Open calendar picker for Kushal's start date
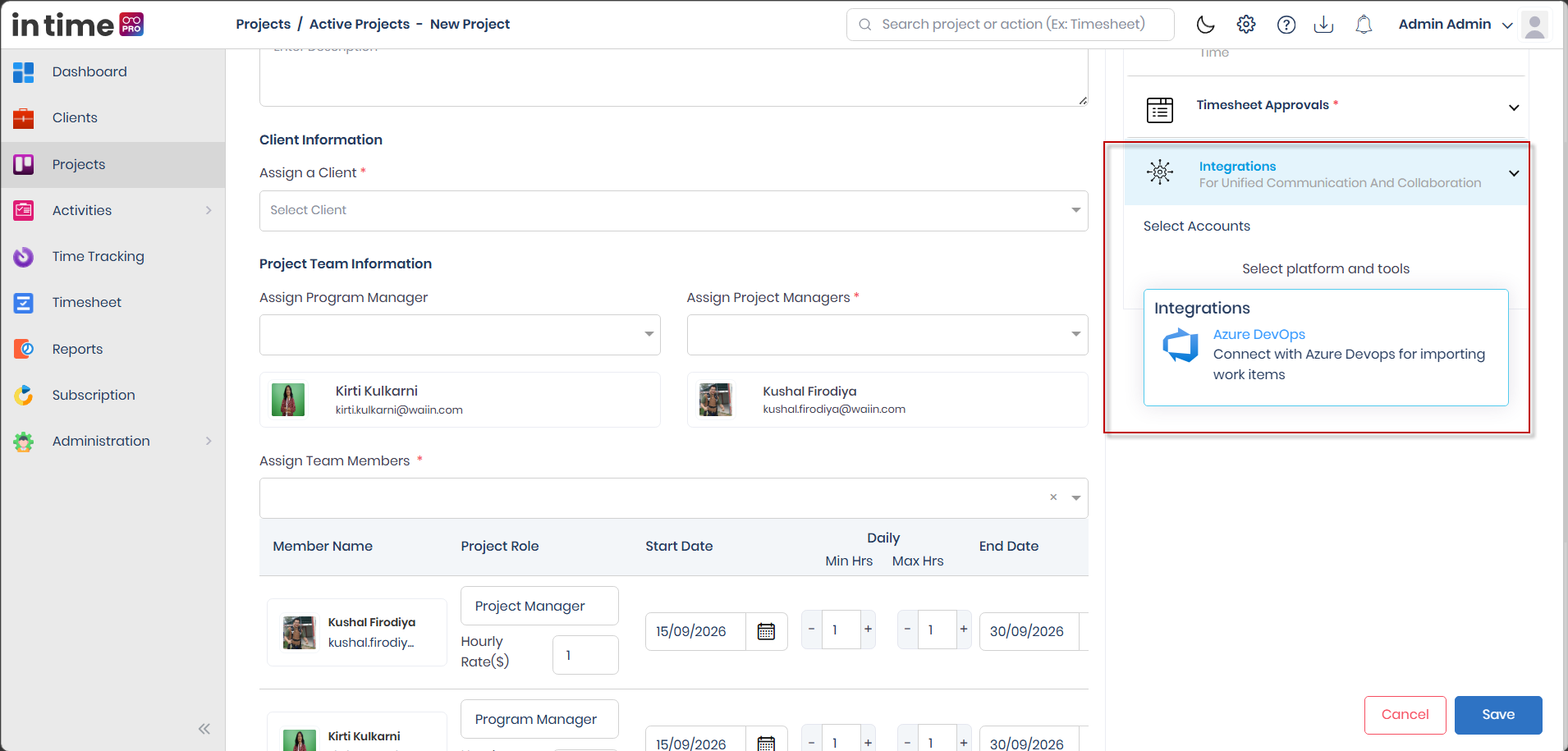Image resolution: width=1568 pixels, height=751 pixels. click(766, 631)
